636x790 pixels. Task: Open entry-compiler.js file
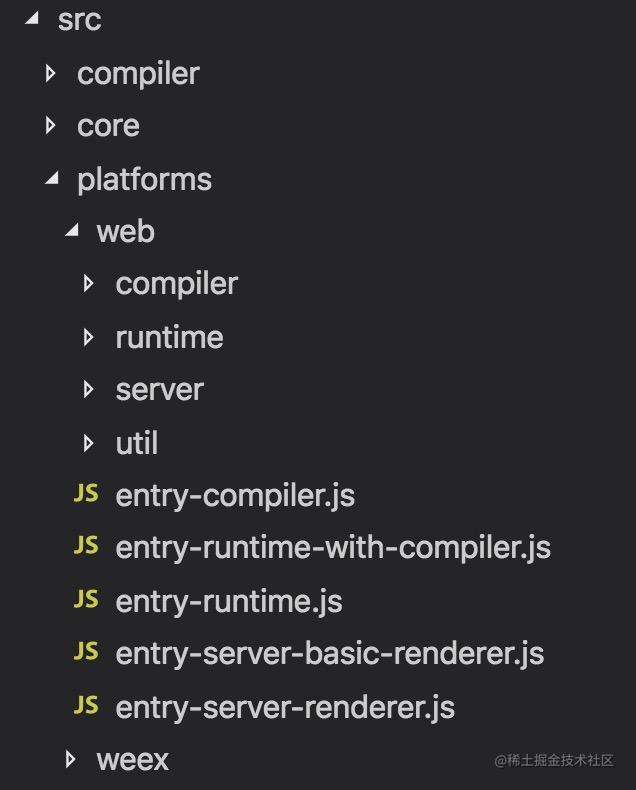[235, 496]
